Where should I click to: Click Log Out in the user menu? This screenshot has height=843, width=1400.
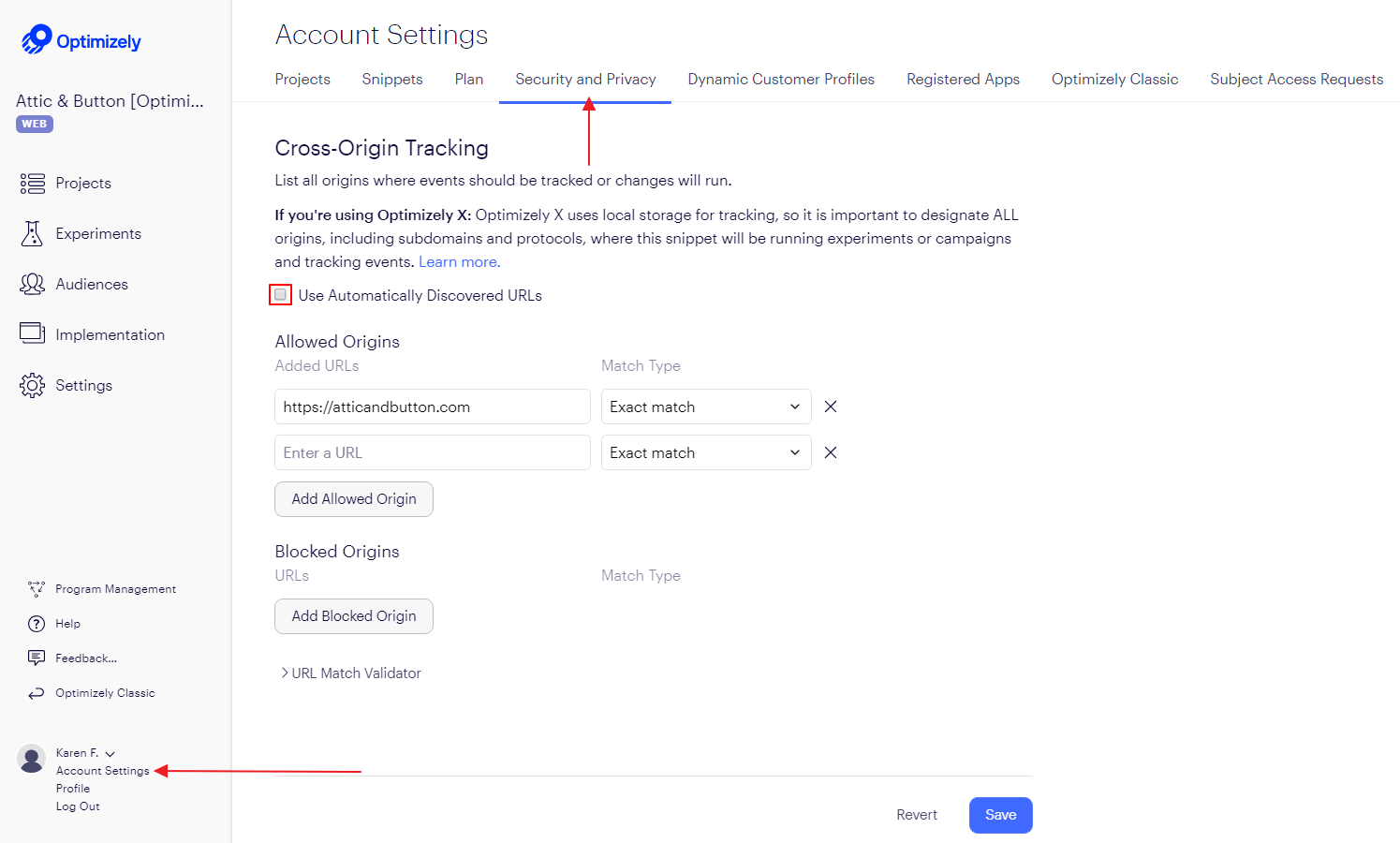point(78,806)
